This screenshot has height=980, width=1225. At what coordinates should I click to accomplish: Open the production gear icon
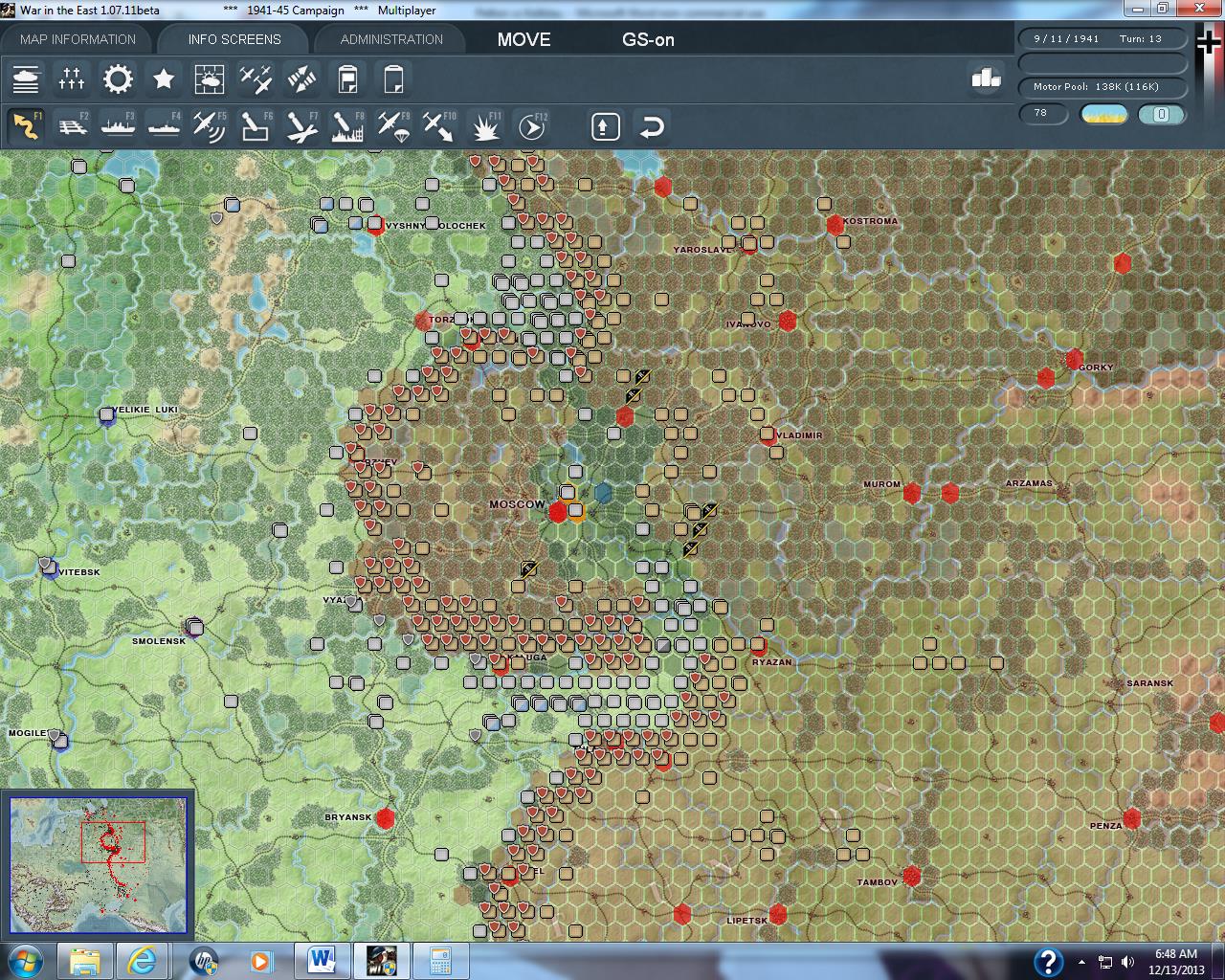click(x=118, y=79)
